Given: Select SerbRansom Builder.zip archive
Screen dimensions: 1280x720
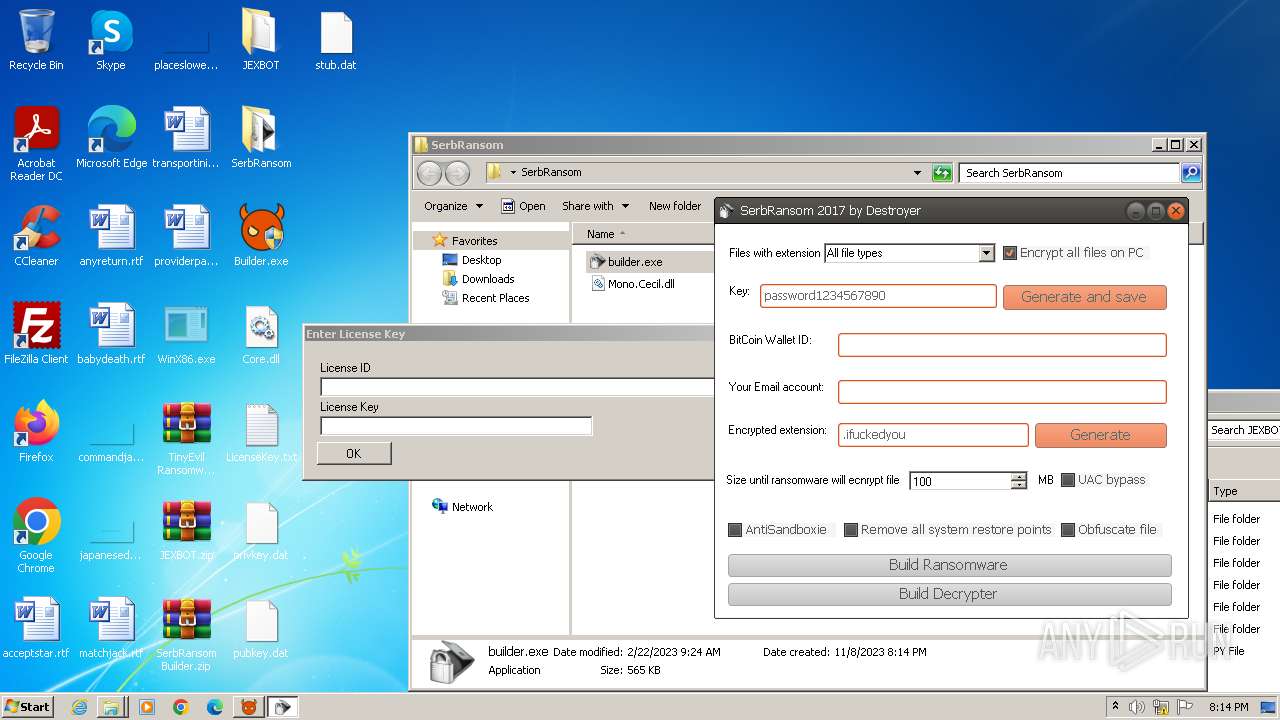Looking at the screenshot, I should 186,634.
